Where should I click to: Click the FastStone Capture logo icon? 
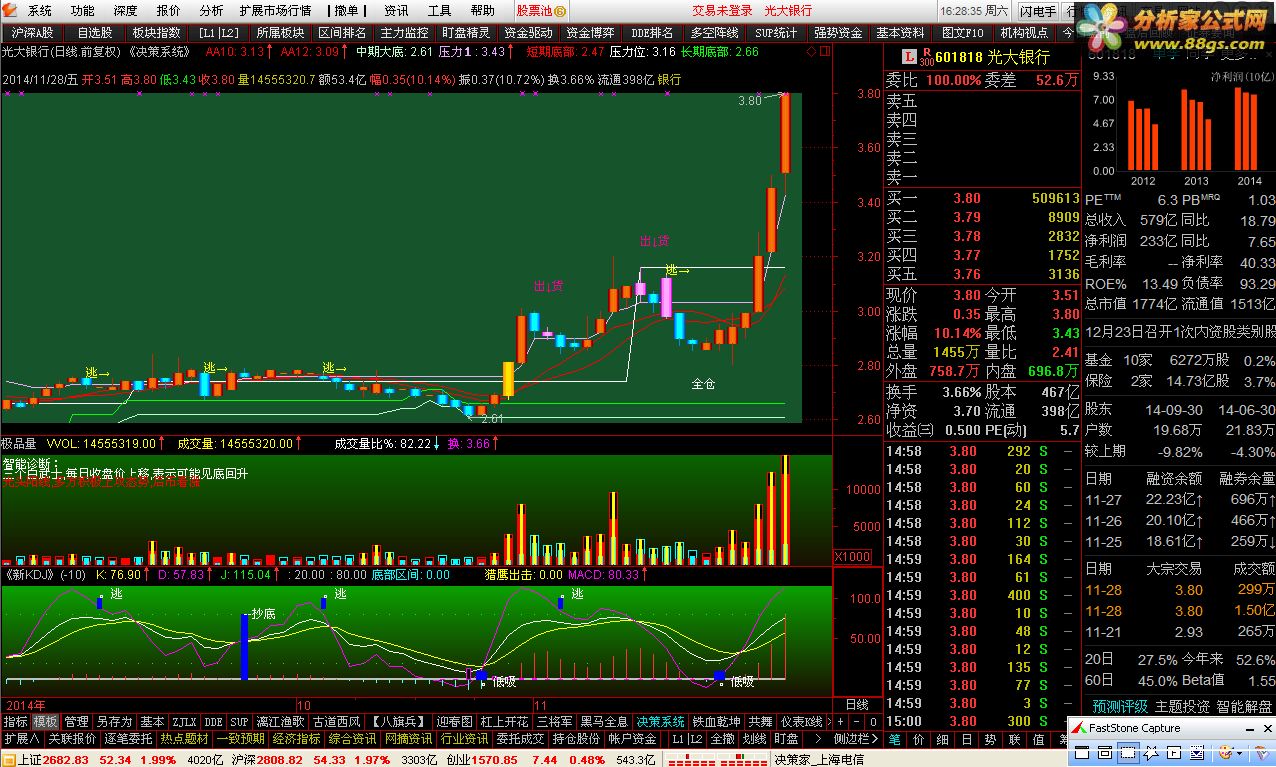coord(1079,728)
